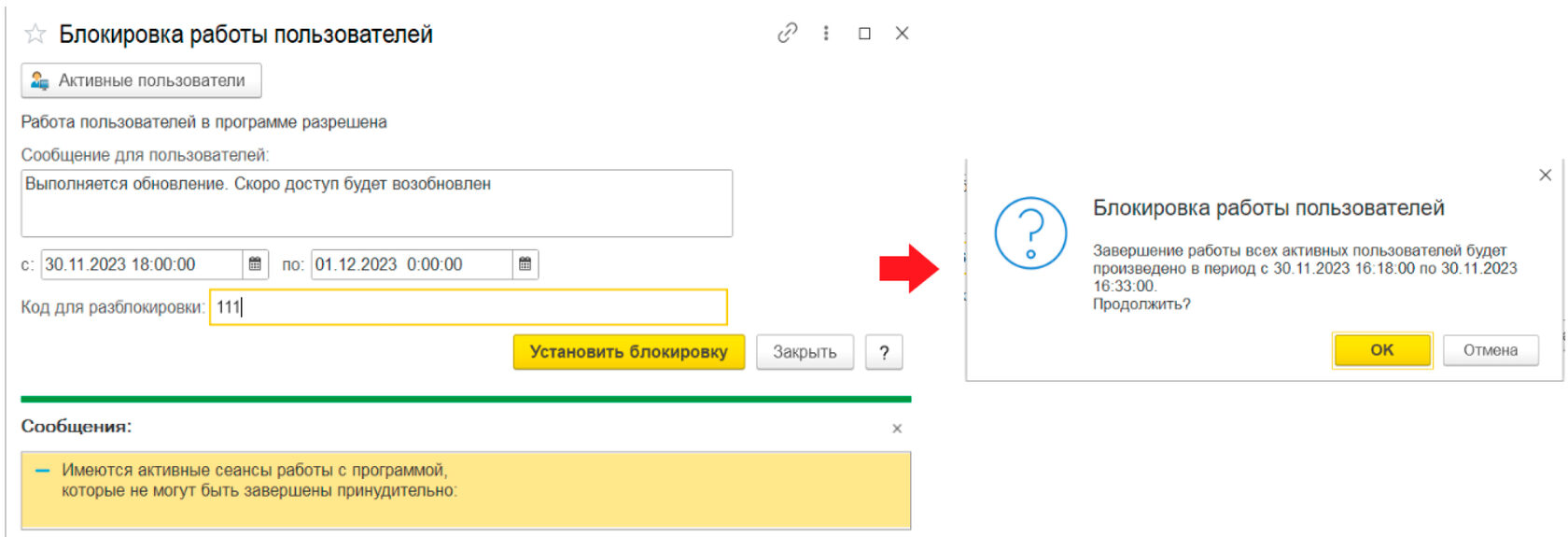Close the Блокировка работы пользователей form
The height and width of the screenshot is (537, 1568).
[x=902, y=34]
